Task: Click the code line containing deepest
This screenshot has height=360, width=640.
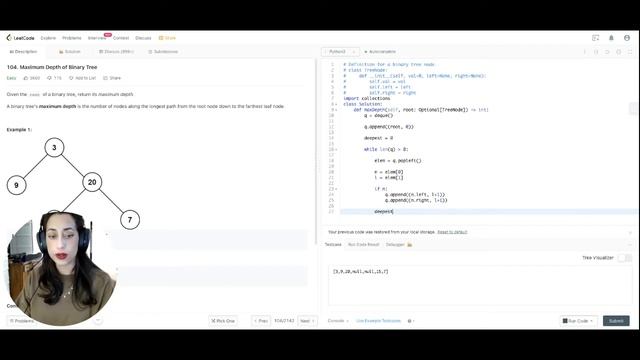Action: tap(489, 211)
